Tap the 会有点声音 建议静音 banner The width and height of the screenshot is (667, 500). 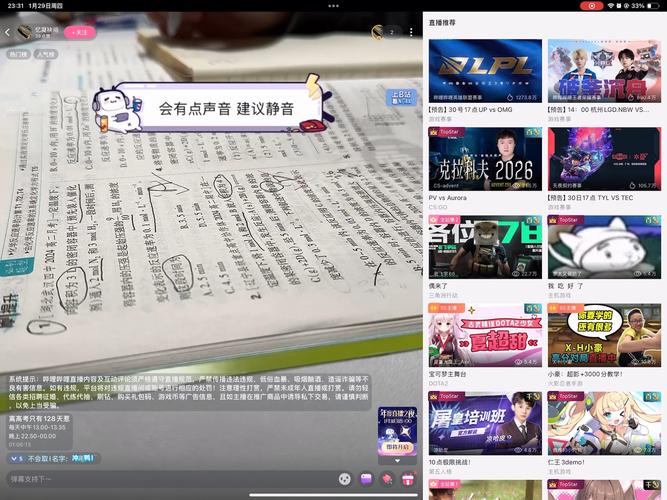pos(211,106)
